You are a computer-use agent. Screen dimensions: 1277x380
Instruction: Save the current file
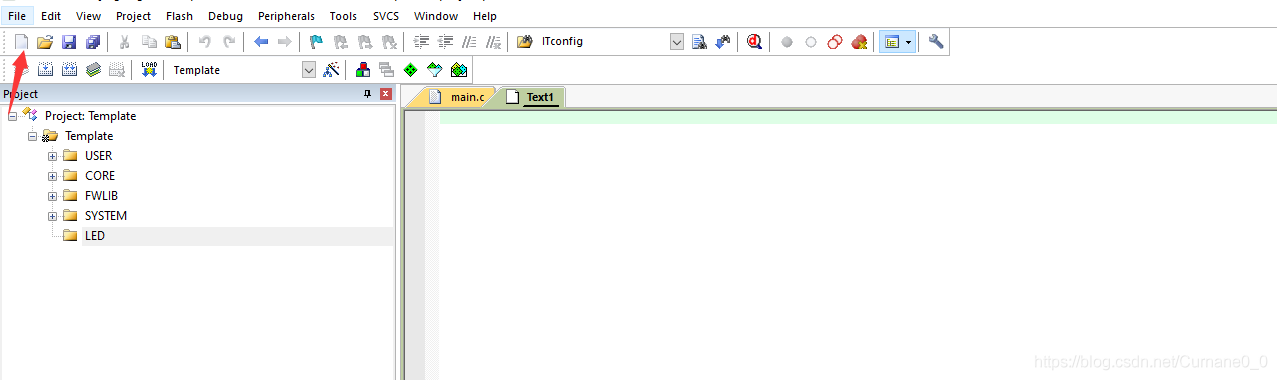pos(69,42)
